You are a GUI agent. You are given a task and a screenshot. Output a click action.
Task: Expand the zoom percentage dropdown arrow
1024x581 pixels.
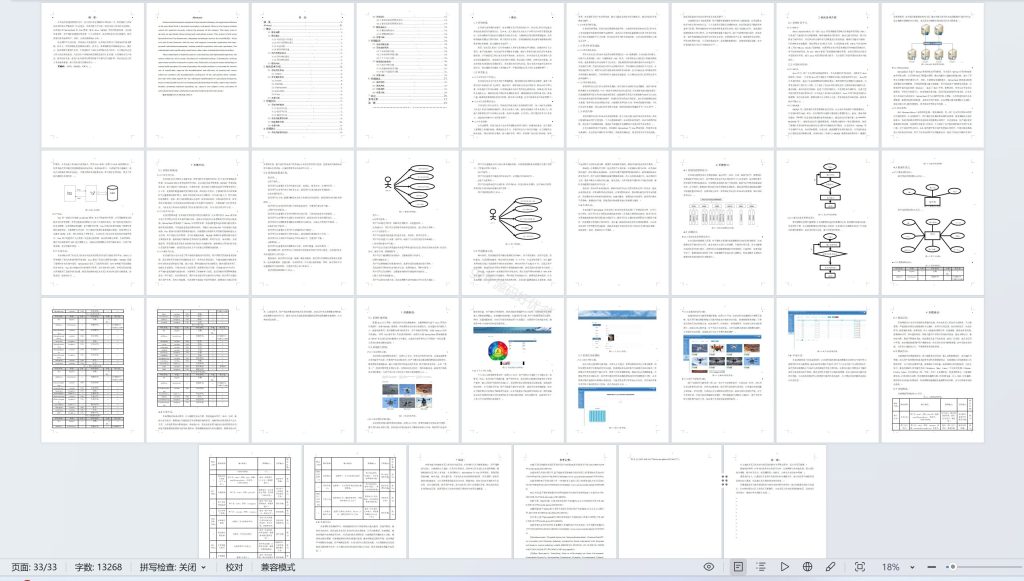point(912,567)
